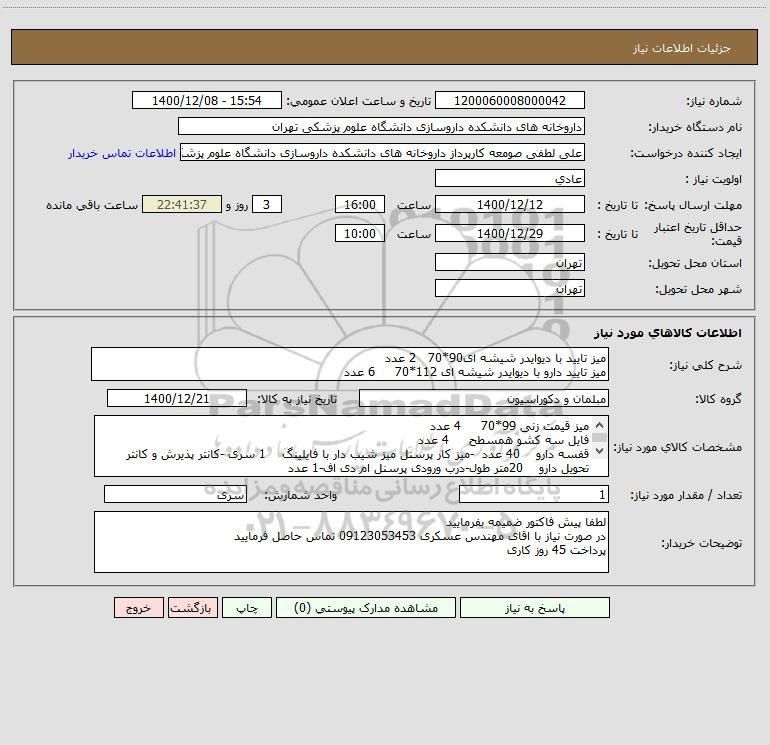770x745 pixels.
Task: Click the اطلاعات کالاهای مورد نیاز section heading
Action: pyautogui.click(x=667, y=332)
